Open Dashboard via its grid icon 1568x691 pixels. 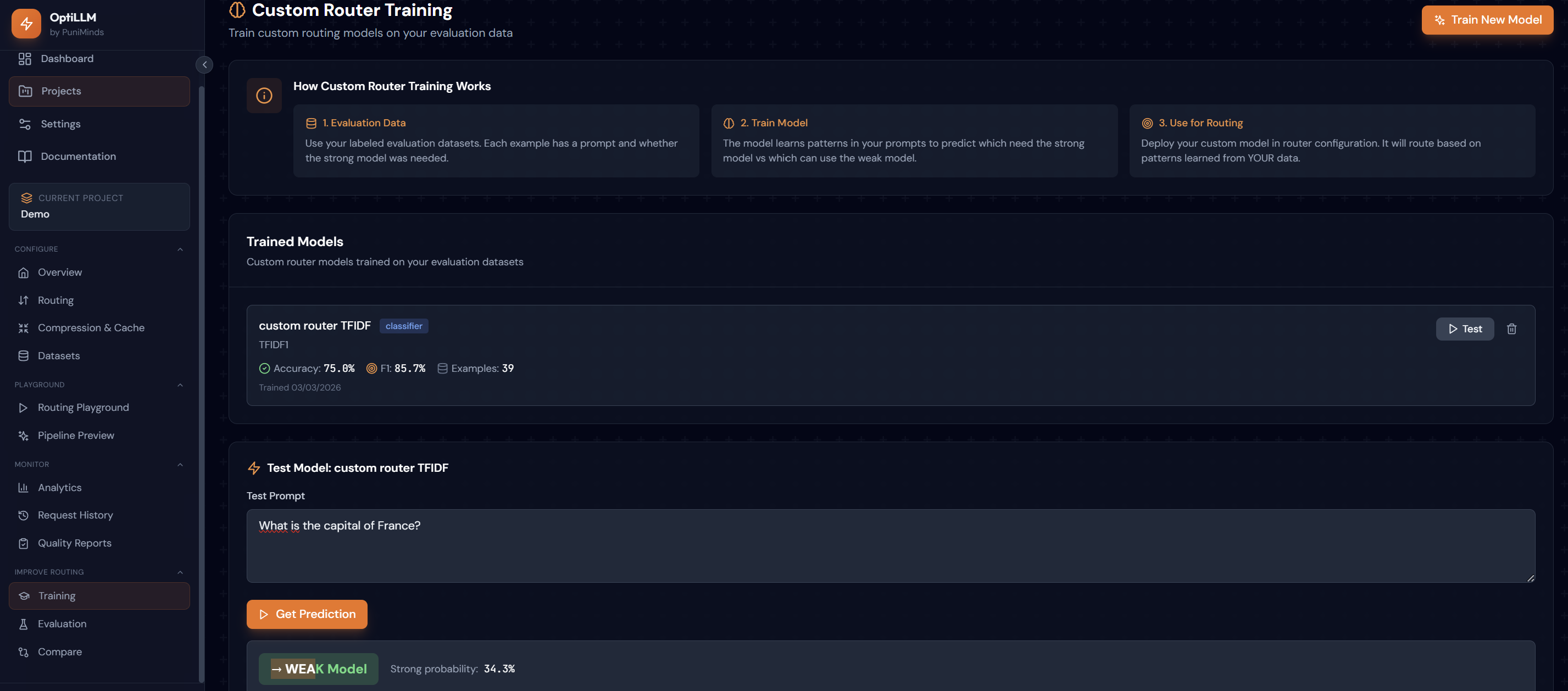(x=25, y=59)
